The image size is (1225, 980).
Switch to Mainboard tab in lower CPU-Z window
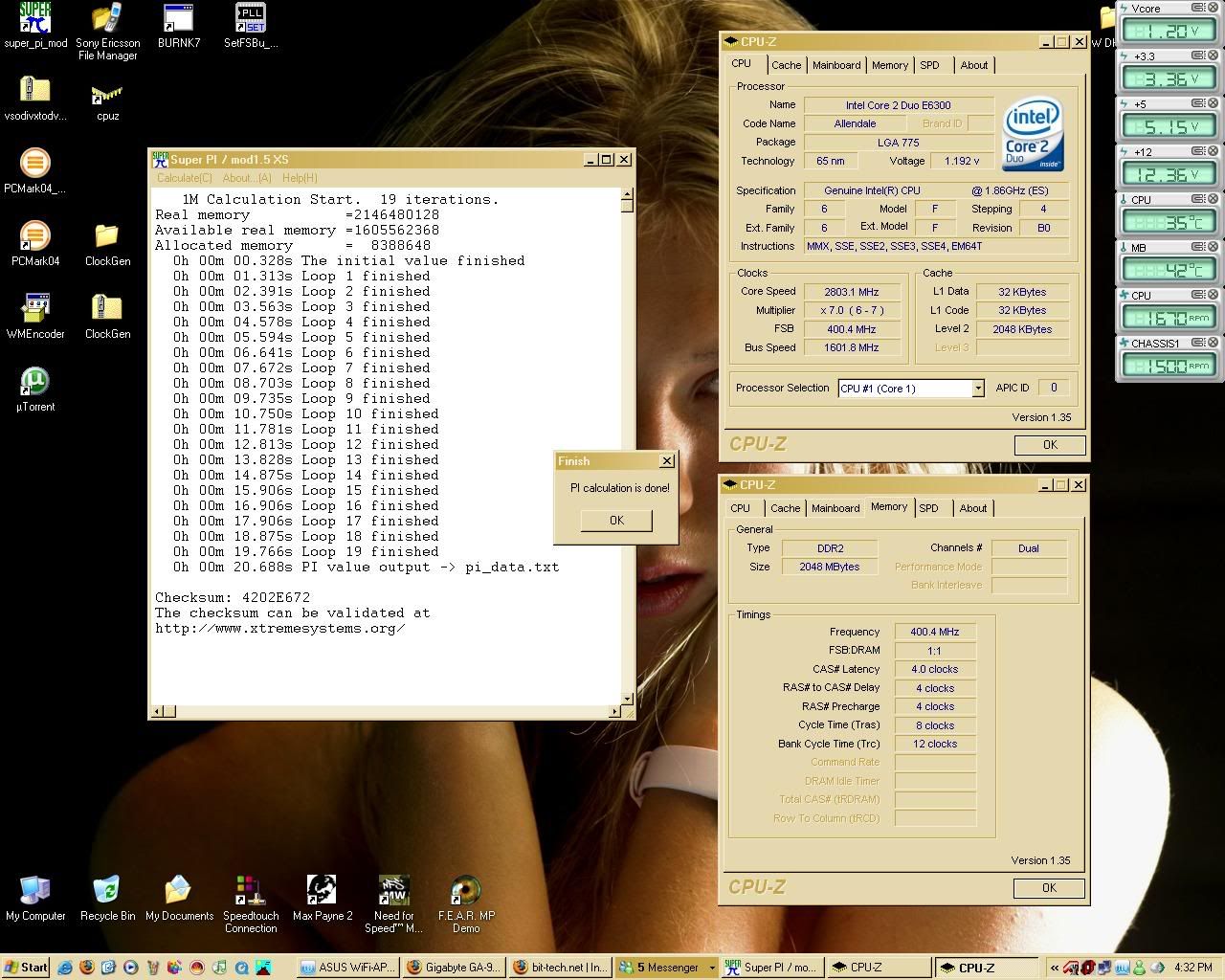click(x=835, y=508)
